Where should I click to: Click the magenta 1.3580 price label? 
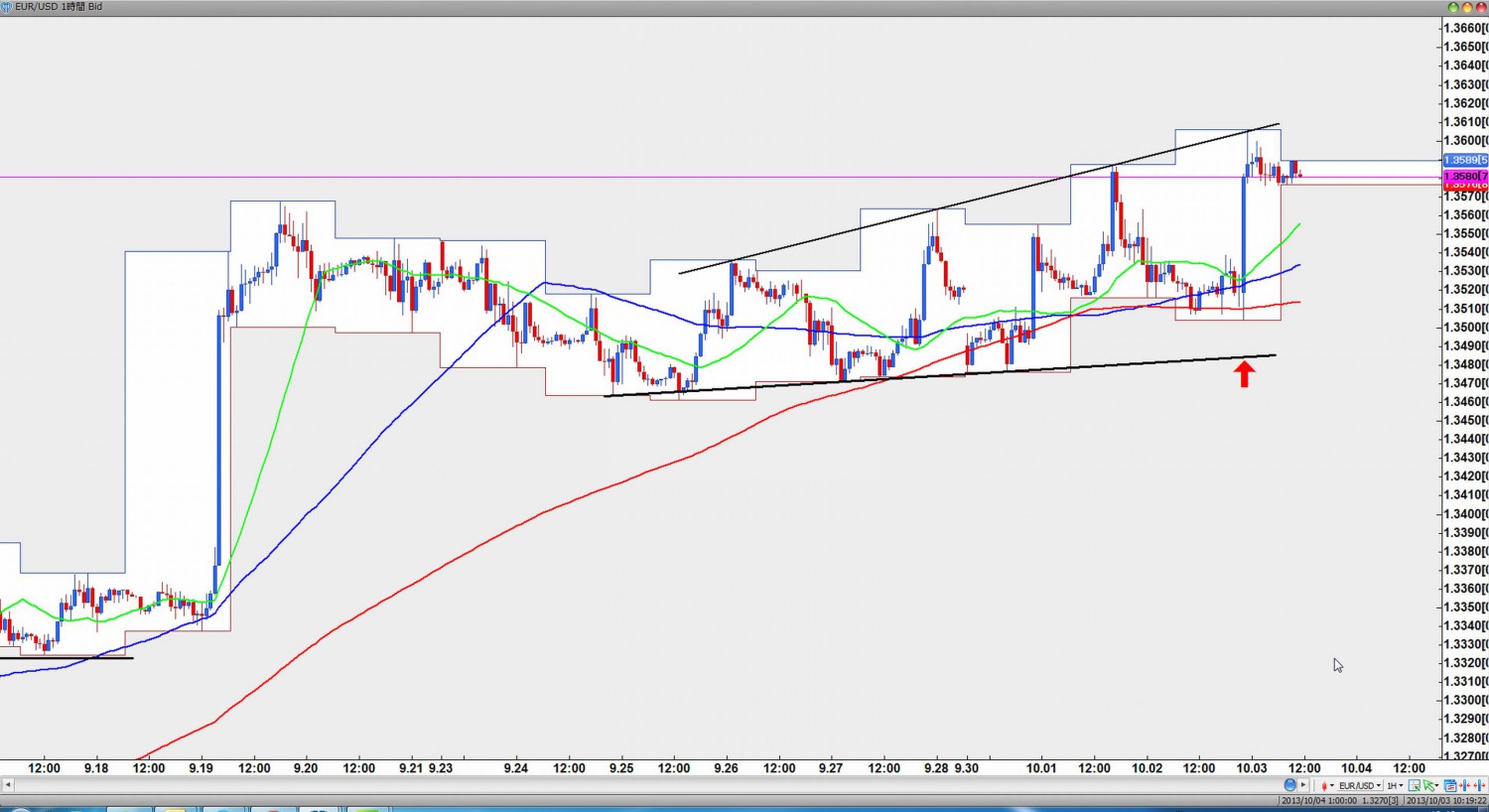pyautogui.click(x=1465, y=177)
